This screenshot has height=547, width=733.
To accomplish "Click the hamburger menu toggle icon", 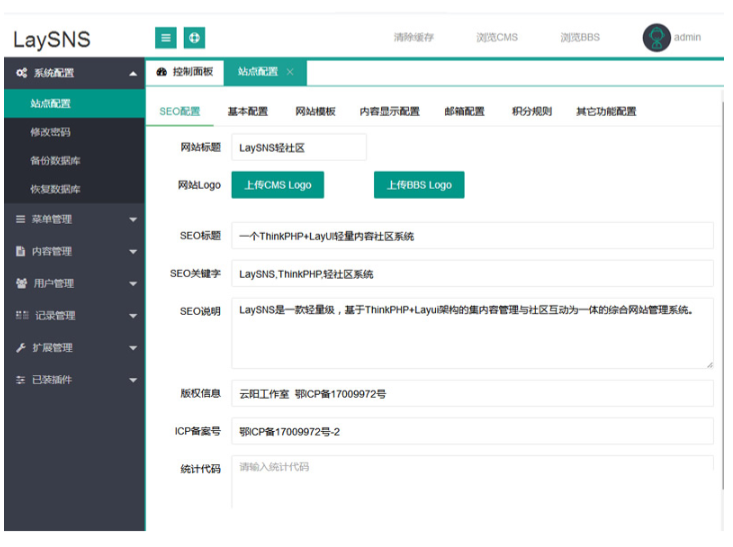I will click(166, 38).
